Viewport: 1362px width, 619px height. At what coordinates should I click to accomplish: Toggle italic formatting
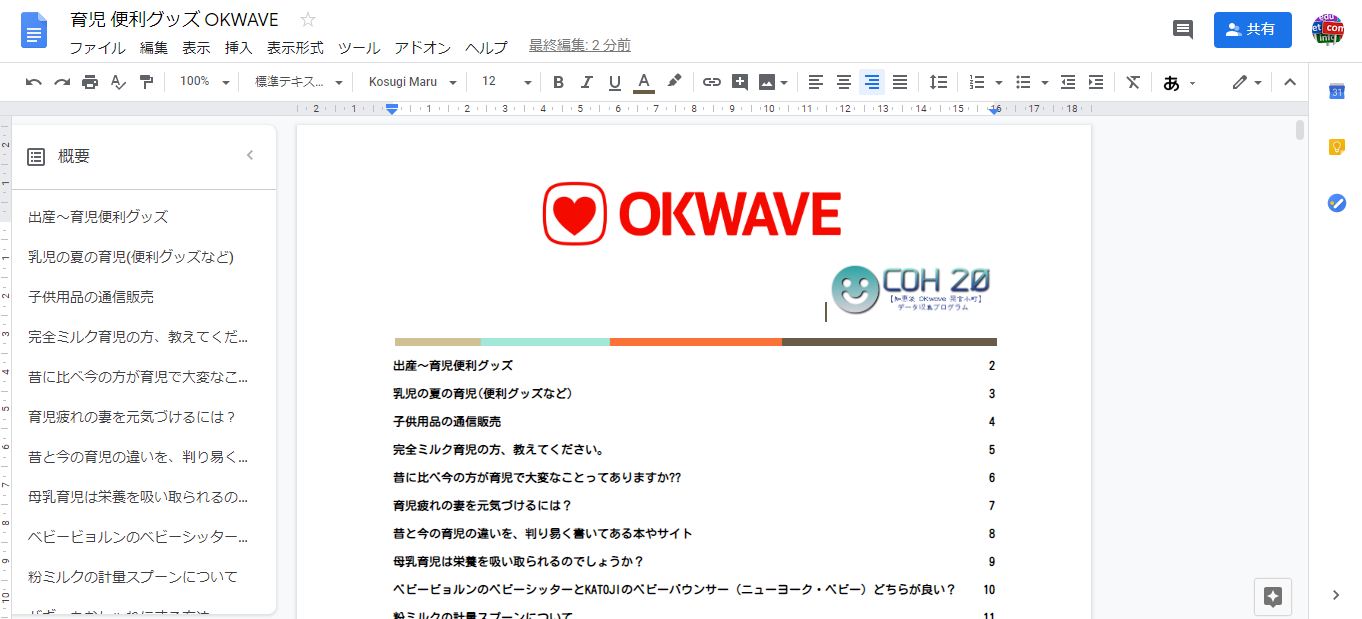(586, 82)
